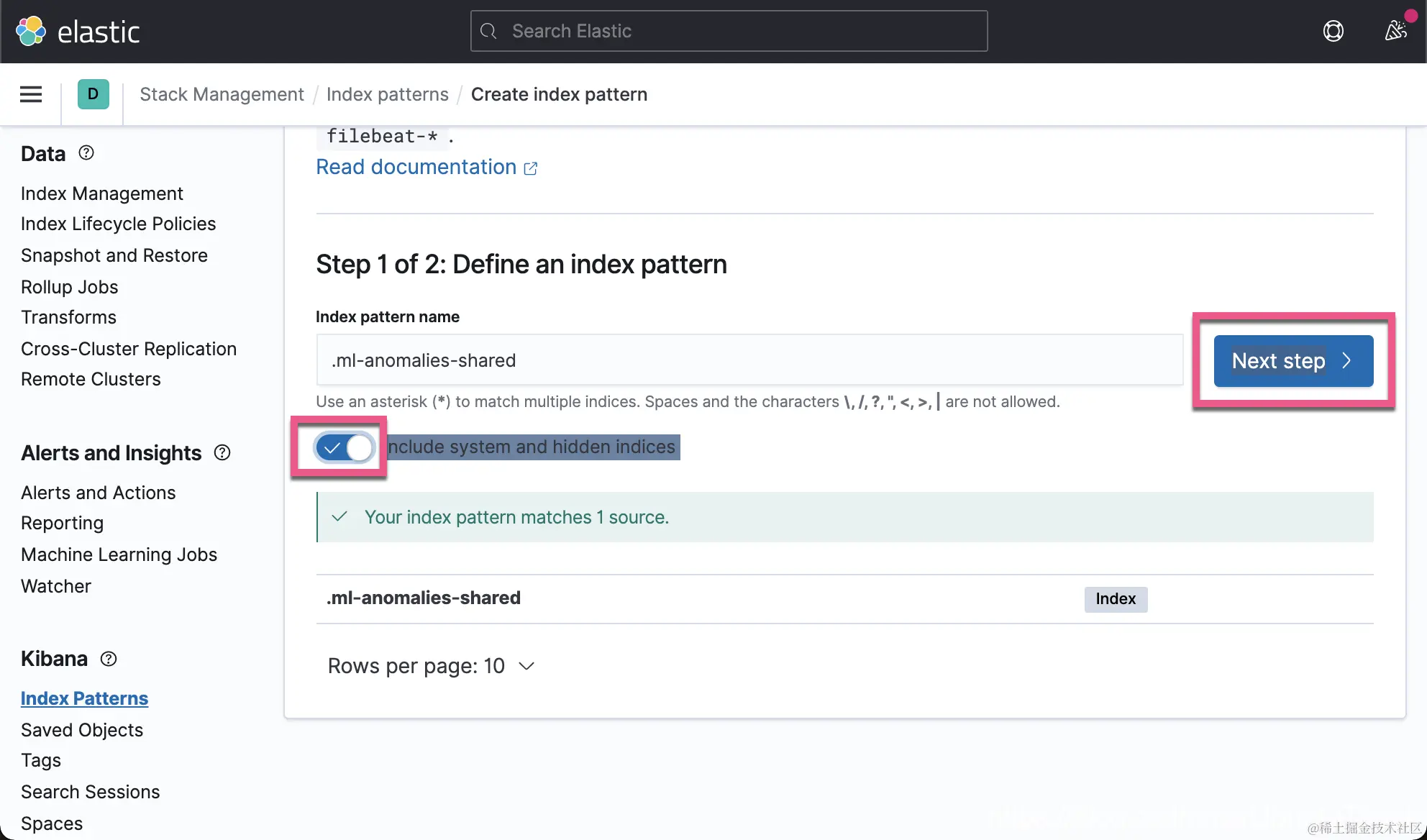Click the index pattern name field

(749, 360)
